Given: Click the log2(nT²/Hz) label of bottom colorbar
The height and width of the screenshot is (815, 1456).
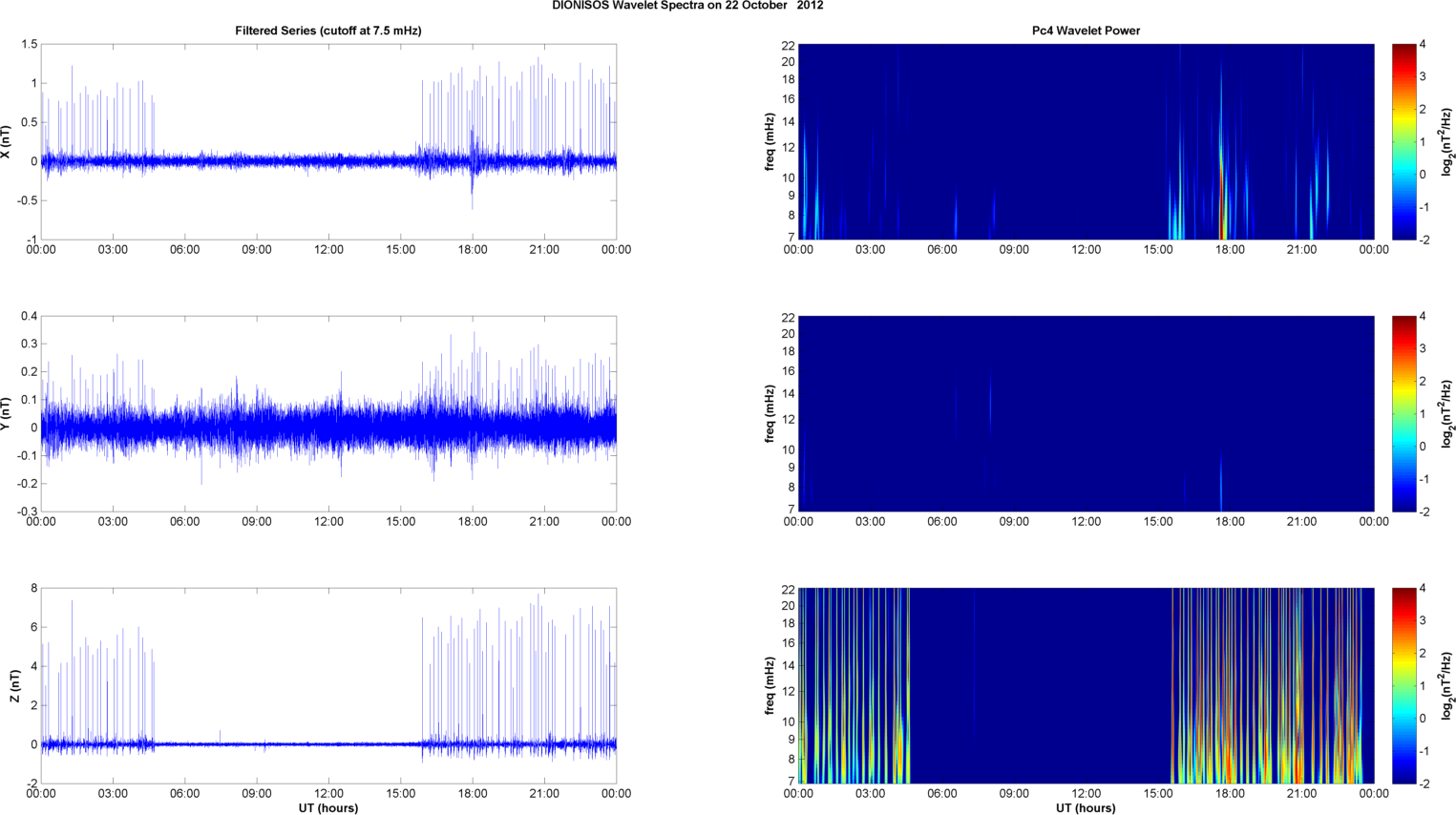Looking at the screenshot, I should tap(1446, 685).
